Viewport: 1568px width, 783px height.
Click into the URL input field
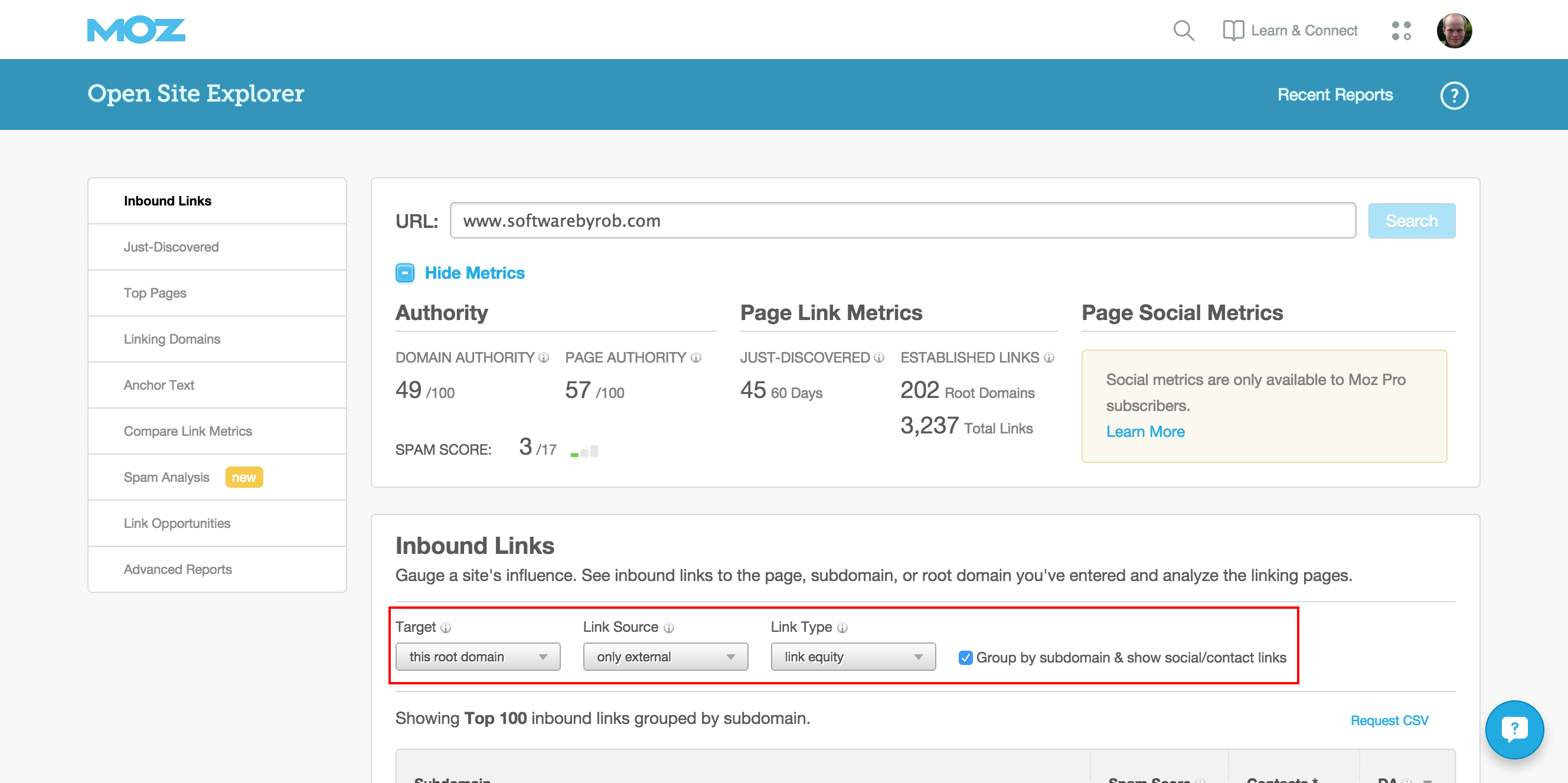coord(902,220)
